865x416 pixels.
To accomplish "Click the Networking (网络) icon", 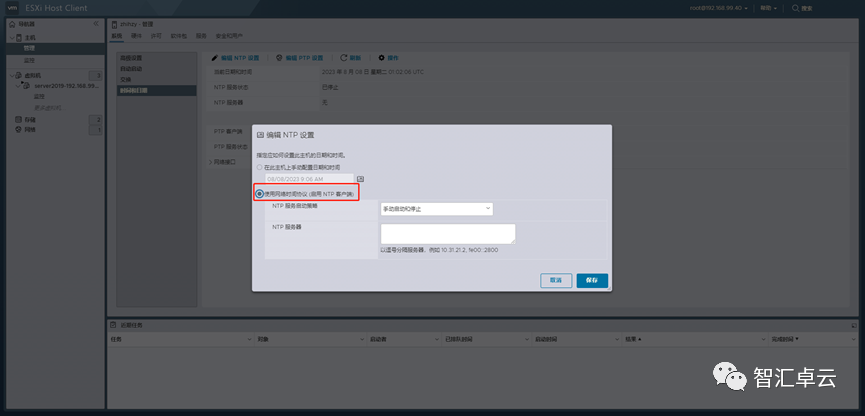I will [18, 130].
